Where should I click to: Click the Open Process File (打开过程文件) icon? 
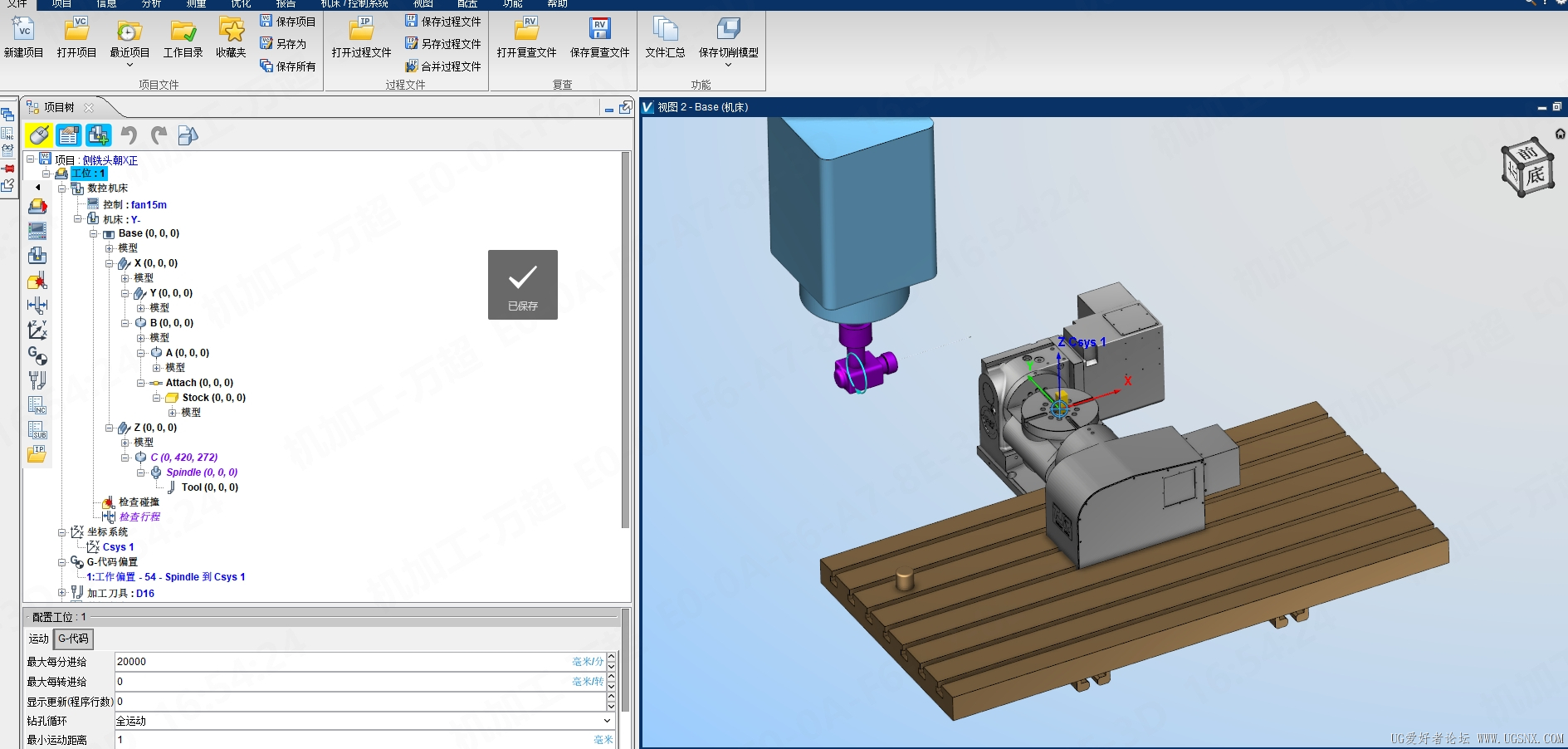(361, 31)
